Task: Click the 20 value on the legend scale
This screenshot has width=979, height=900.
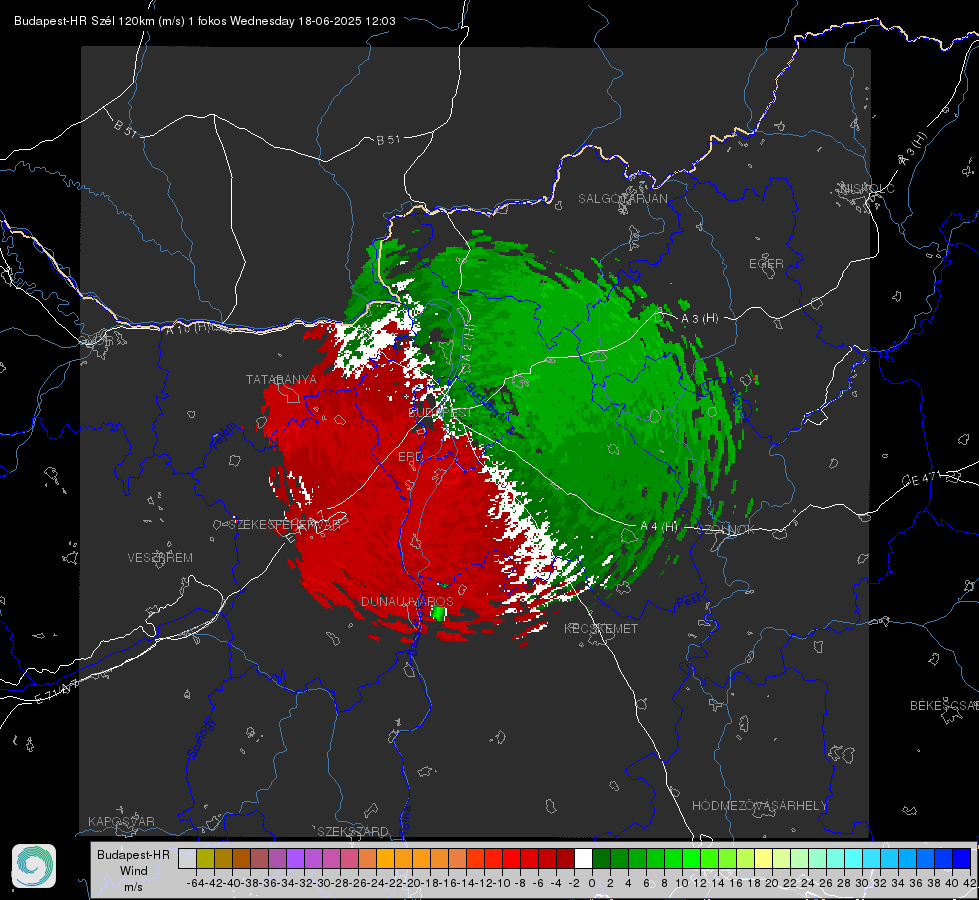Action: 772,883
